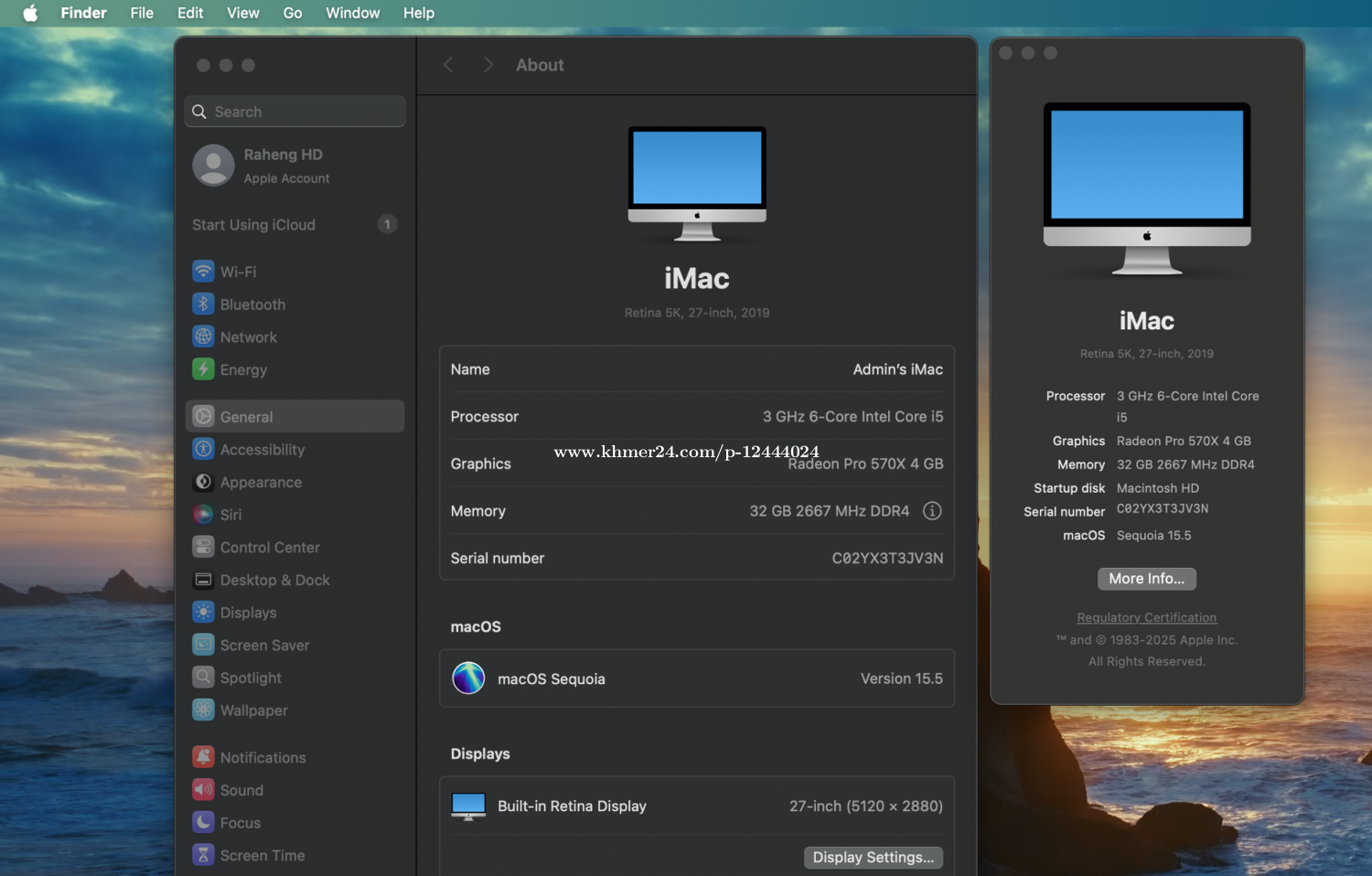Open the Apple menu logo
The image size is (1372, 876).
point(30,13)
